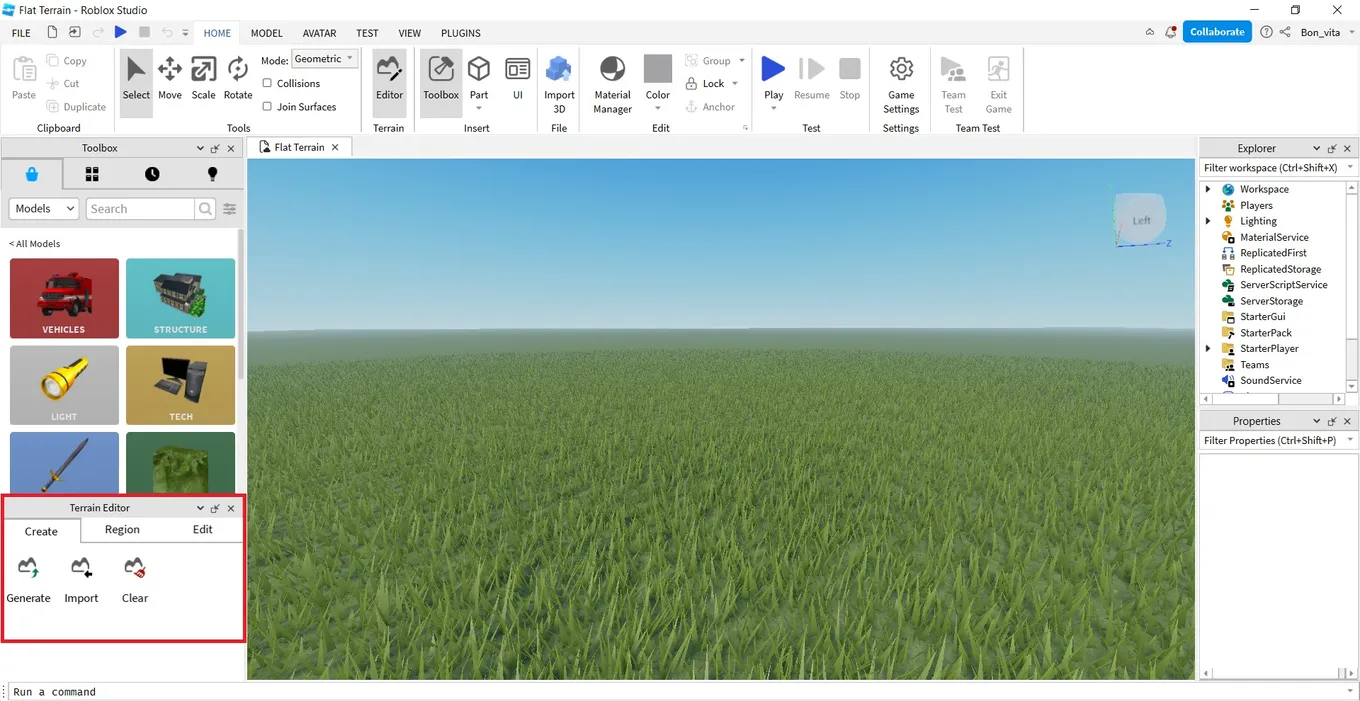The width and height of the screenshot is (1360, 701).
Task: Click the view selector cube labeled Left
Action: tap(1141, 220)
